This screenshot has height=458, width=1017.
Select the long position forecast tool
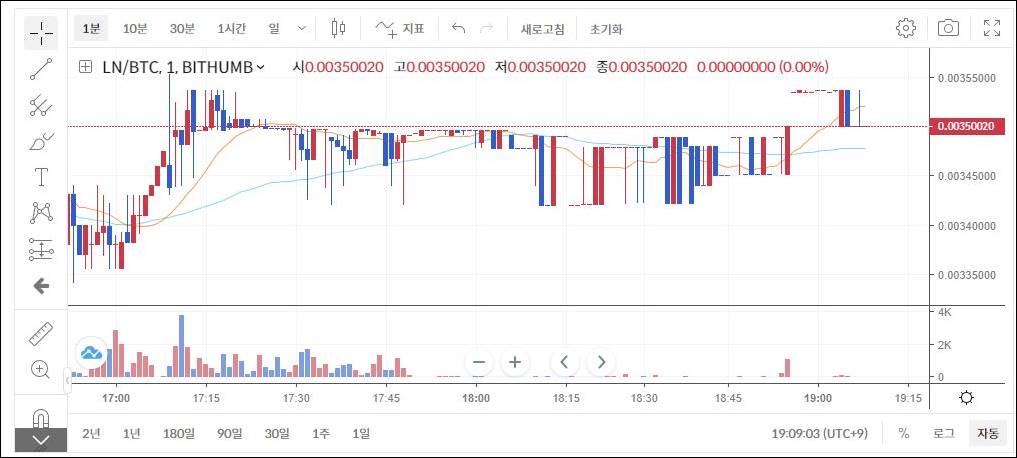click(41, 249)
